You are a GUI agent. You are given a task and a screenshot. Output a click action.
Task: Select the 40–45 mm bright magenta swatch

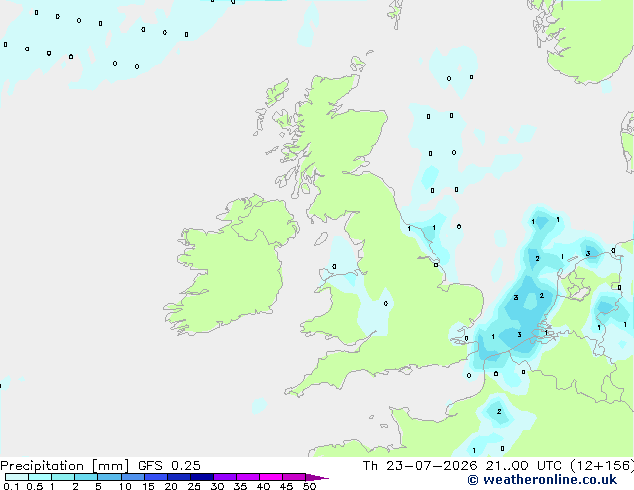(271, 477)
